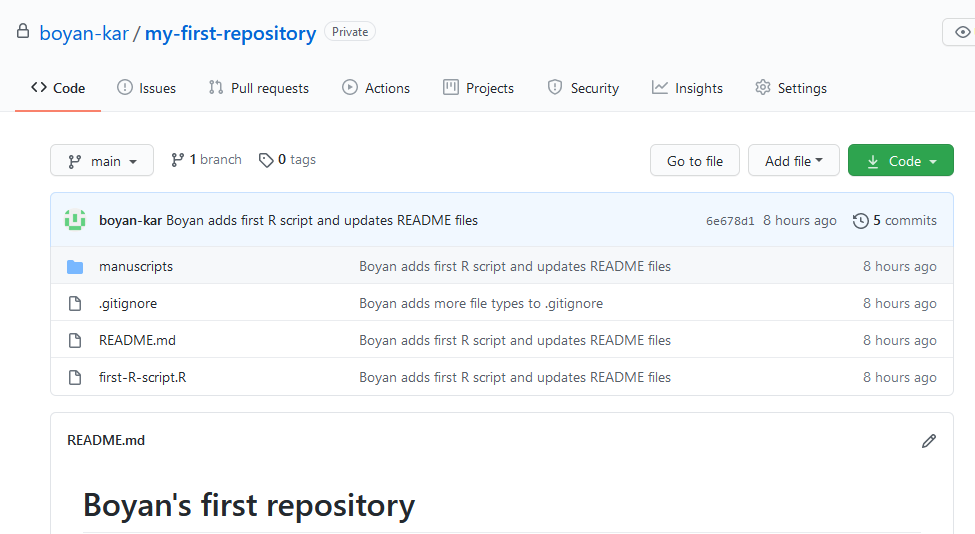Viewport: 975px width, 534px height.
Task: Open the my-first-repository link
Action: click(230, 33)
